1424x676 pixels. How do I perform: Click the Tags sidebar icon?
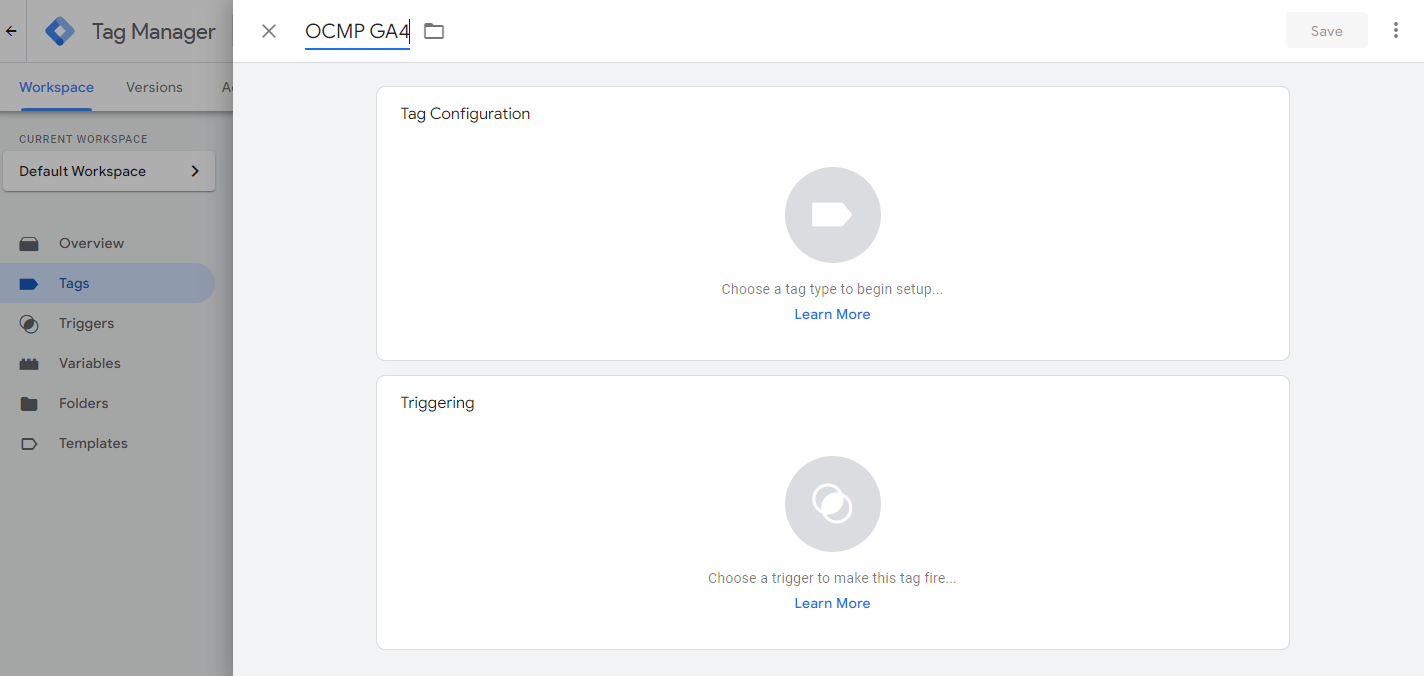29,284
